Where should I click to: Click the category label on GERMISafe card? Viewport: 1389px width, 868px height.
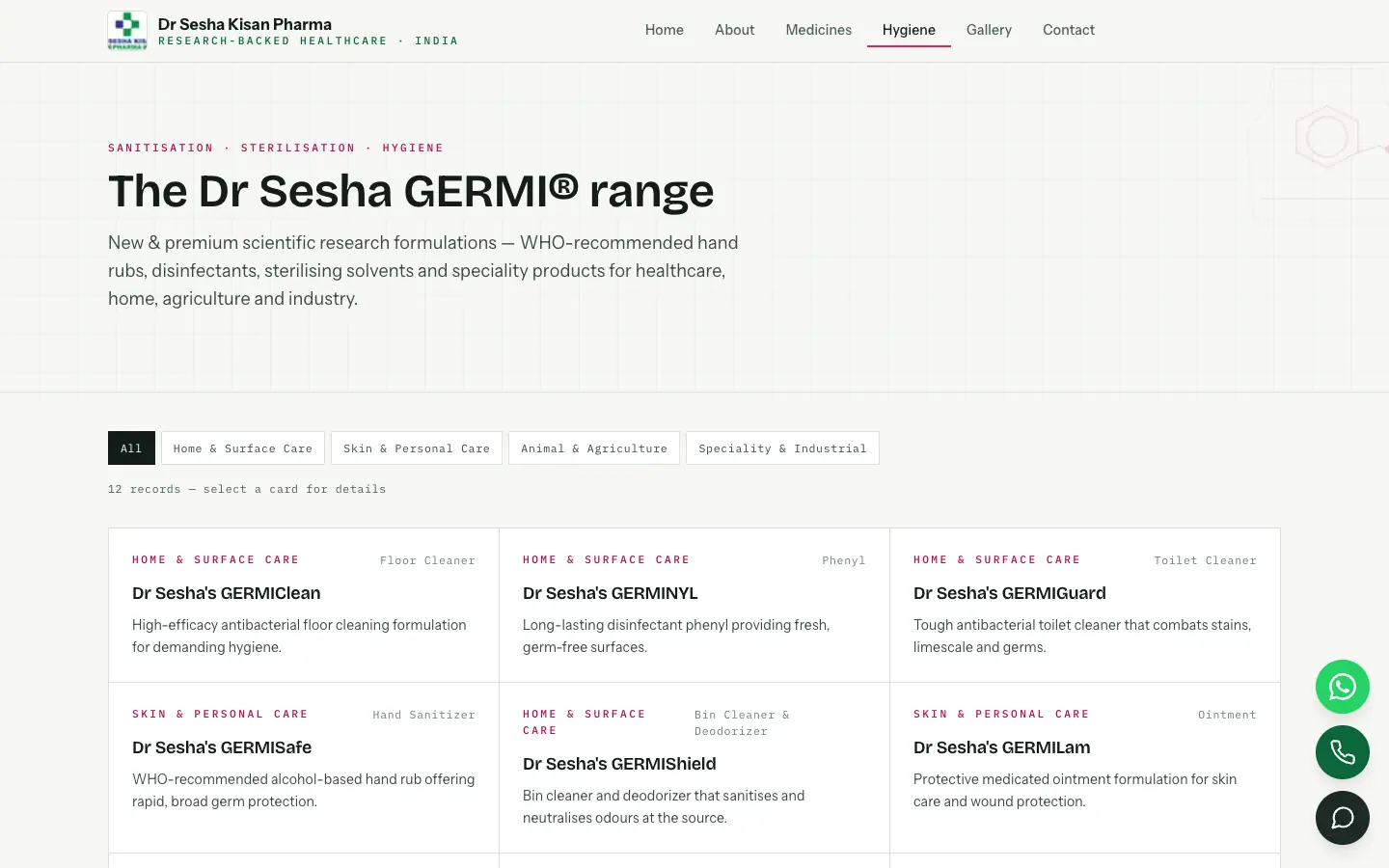click(220, 715)
